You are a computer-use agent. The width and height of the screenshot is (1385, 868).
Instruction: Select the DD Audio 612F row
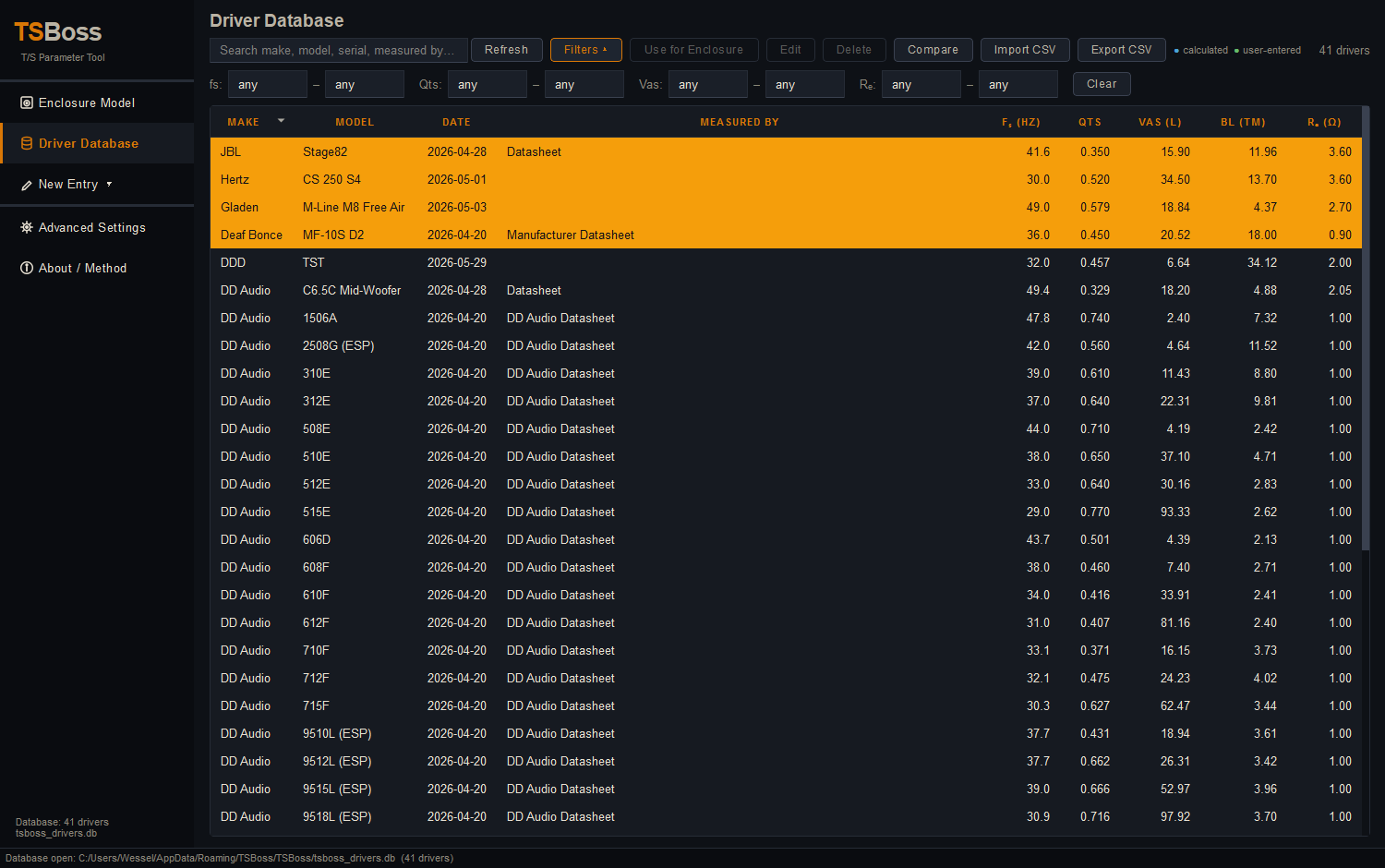[786, 622]
